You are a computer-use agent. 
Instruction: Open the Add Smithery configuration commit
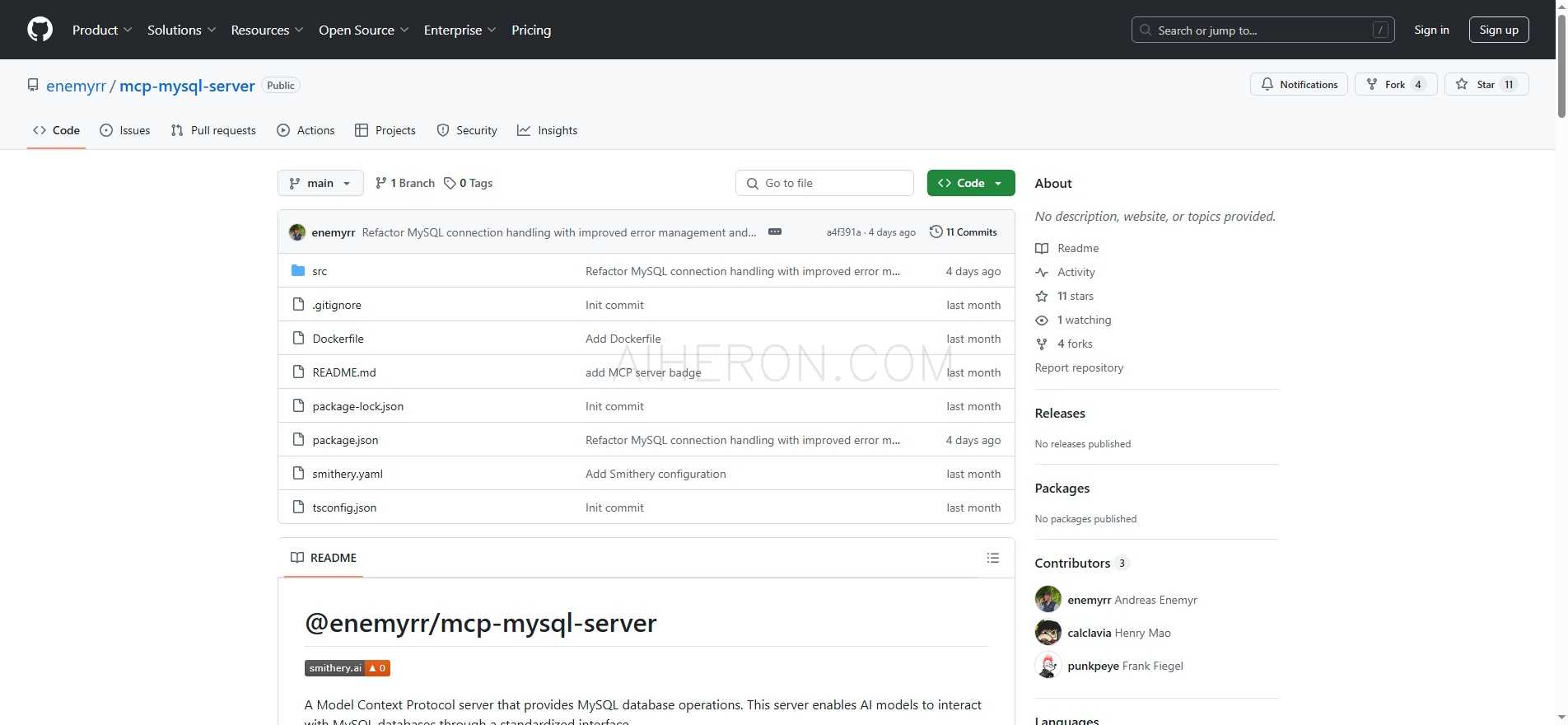click(656, 474)
